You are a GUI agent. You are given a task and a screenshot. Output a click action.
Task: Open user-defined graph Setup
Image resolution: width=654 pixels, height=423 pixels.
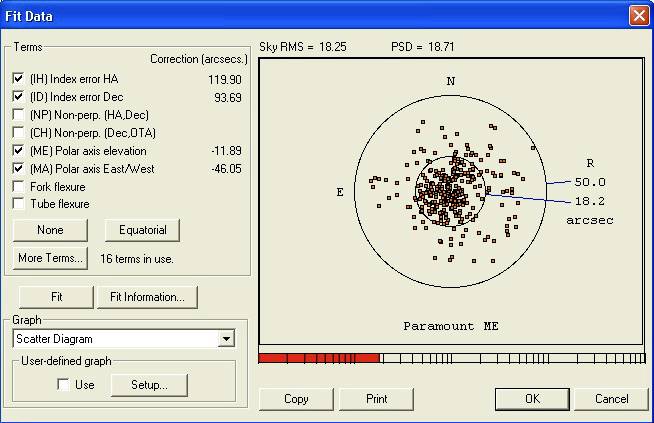click(148, 385)
